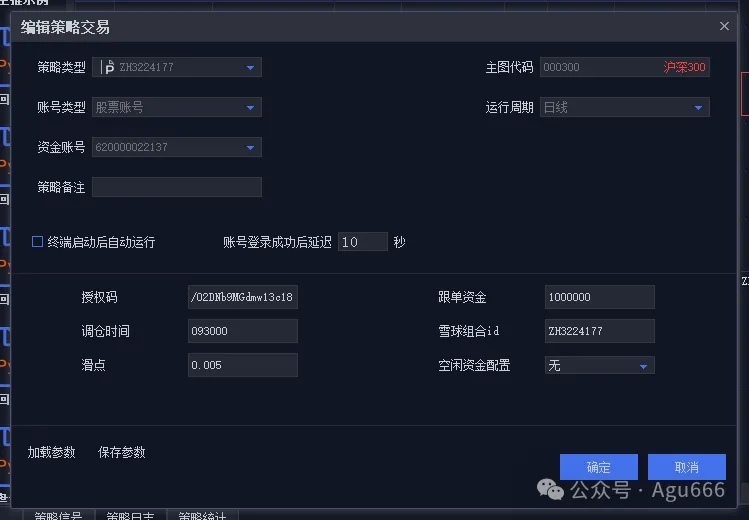This screenshot has height=520, width=749.
Task: Enable 终端启动后自动运行 checkbox
Action: click(x=37, y=242)
